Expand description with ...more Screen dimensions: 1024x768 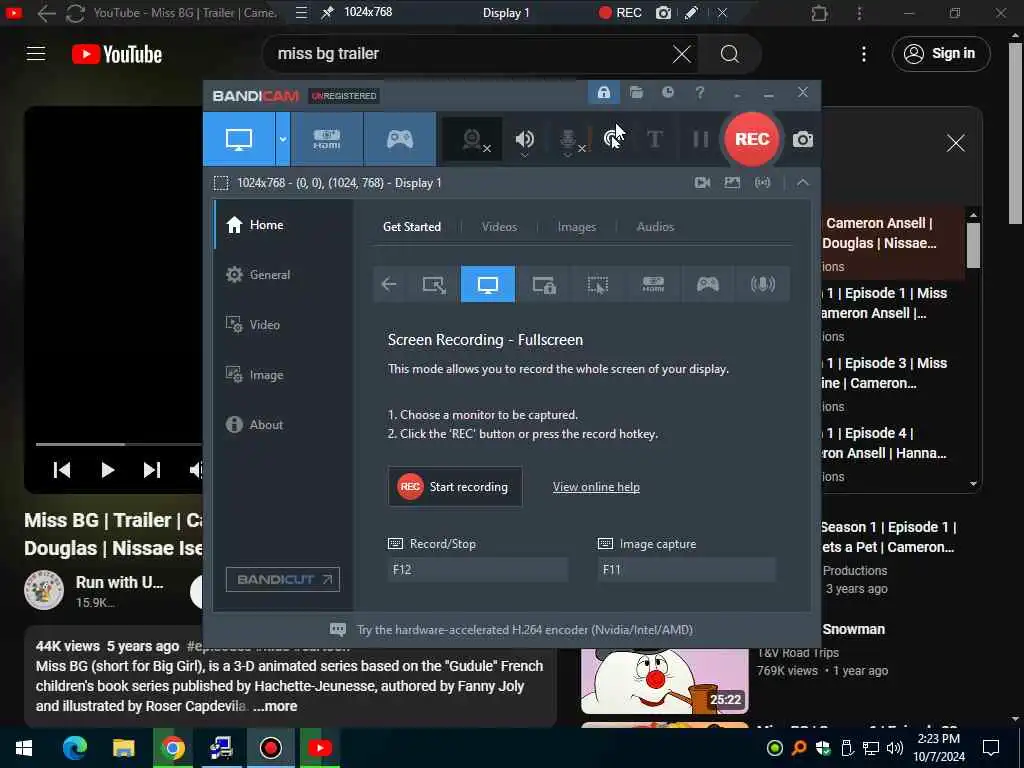click(x=275, y=706)
